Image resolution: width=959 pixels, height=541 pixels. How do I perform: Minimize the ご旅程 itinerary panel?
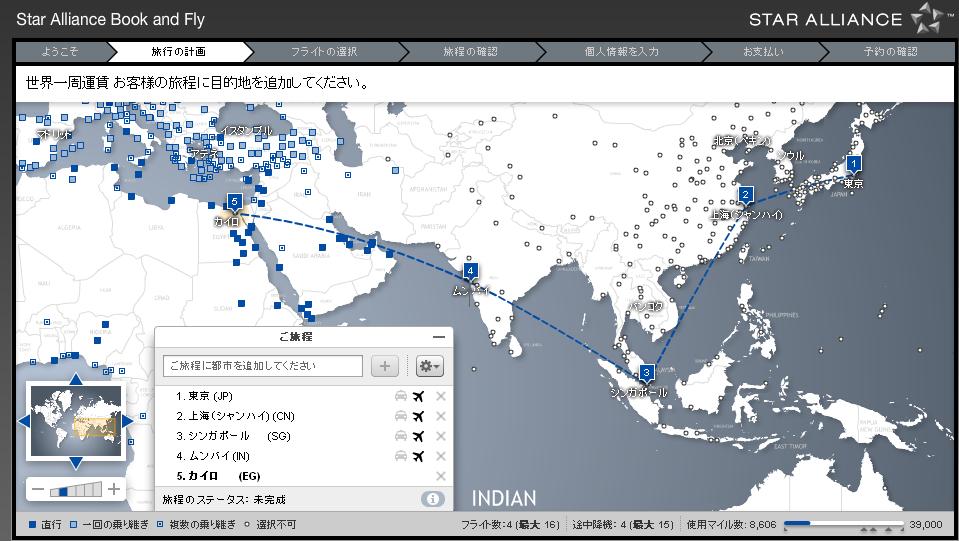coord(439,337)
